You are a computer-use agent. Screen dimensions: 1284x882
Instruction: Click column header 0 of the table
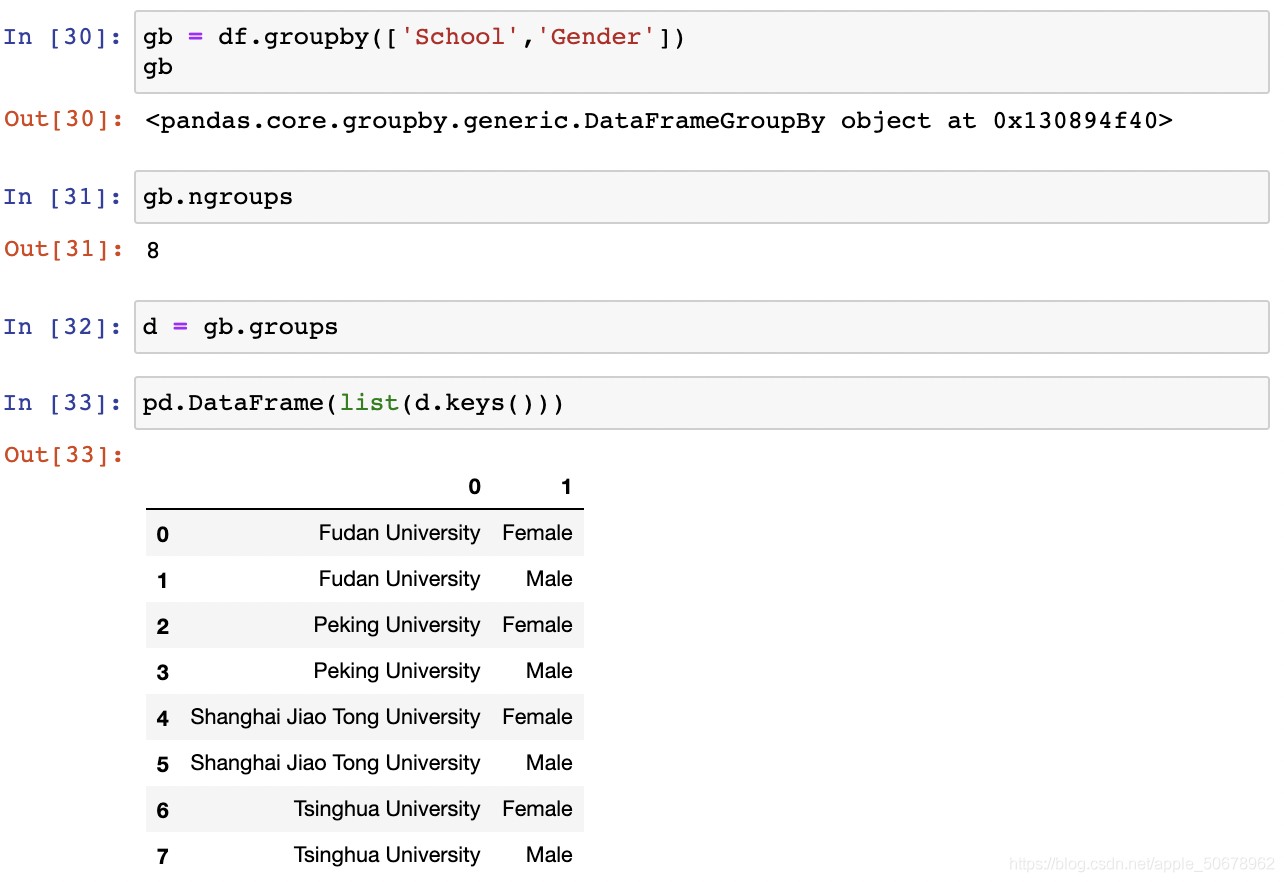474,487
